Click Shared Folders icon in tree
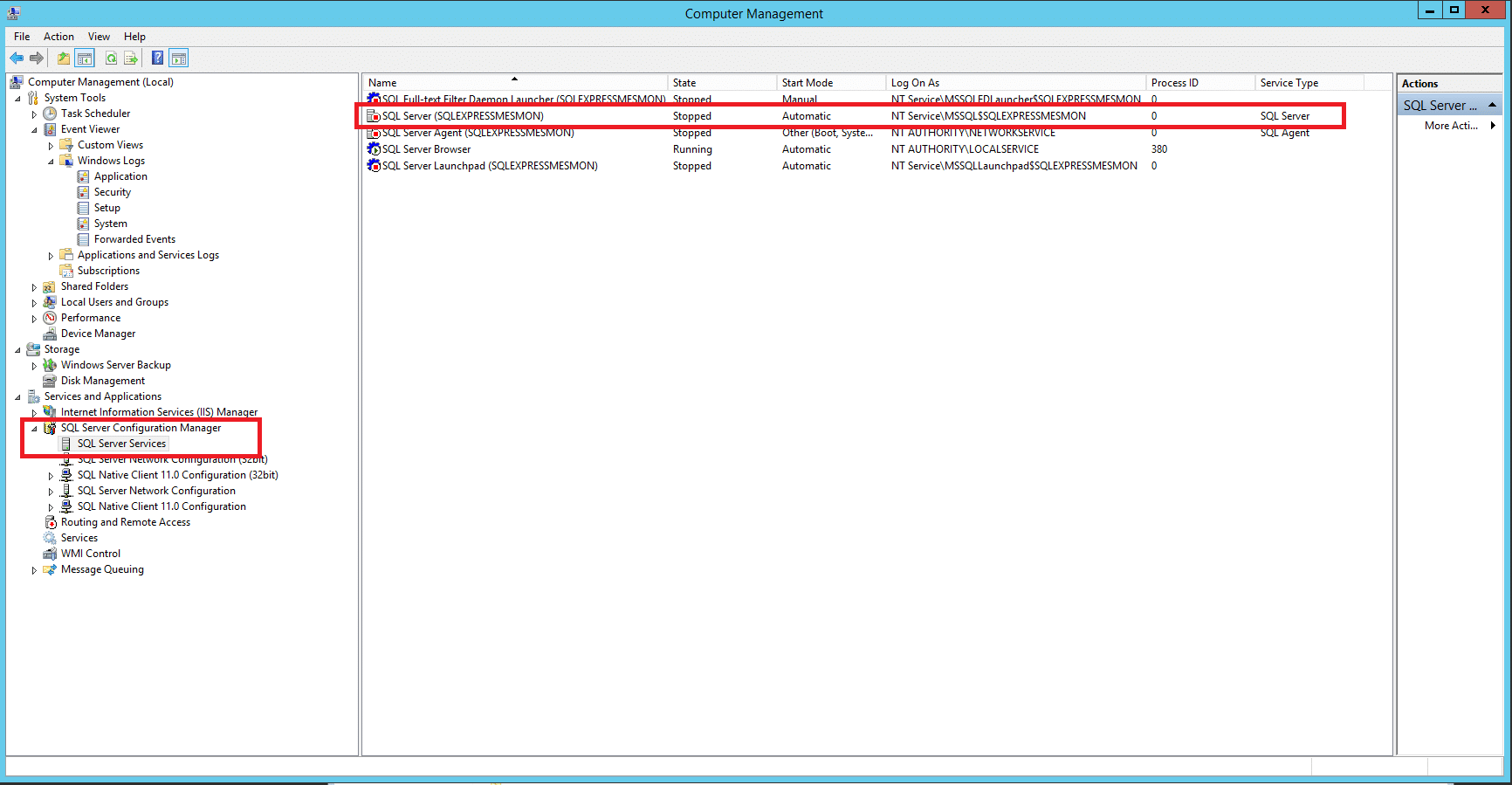The height and width of the screenshot is (785, 1512). click(51, 286)
